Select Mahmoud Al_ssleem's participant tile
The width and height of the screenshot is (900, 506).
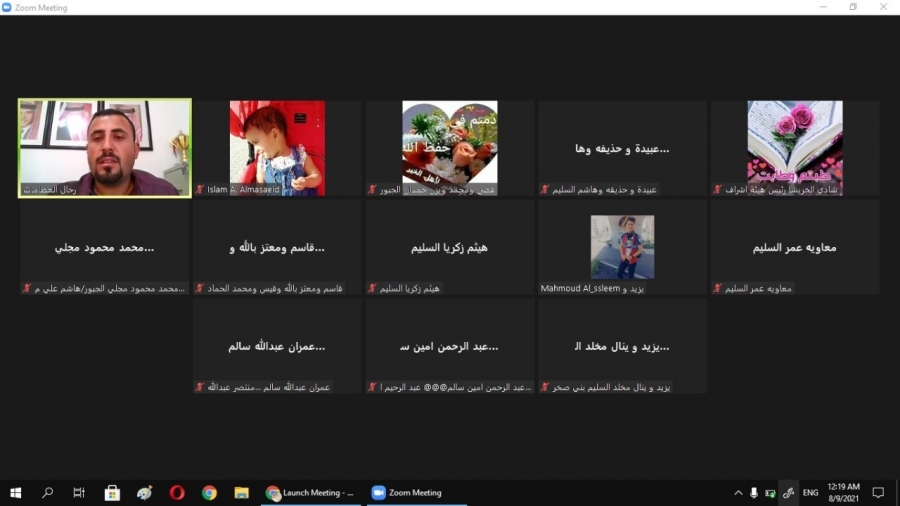pyautogui.click(x=622, y=246)
